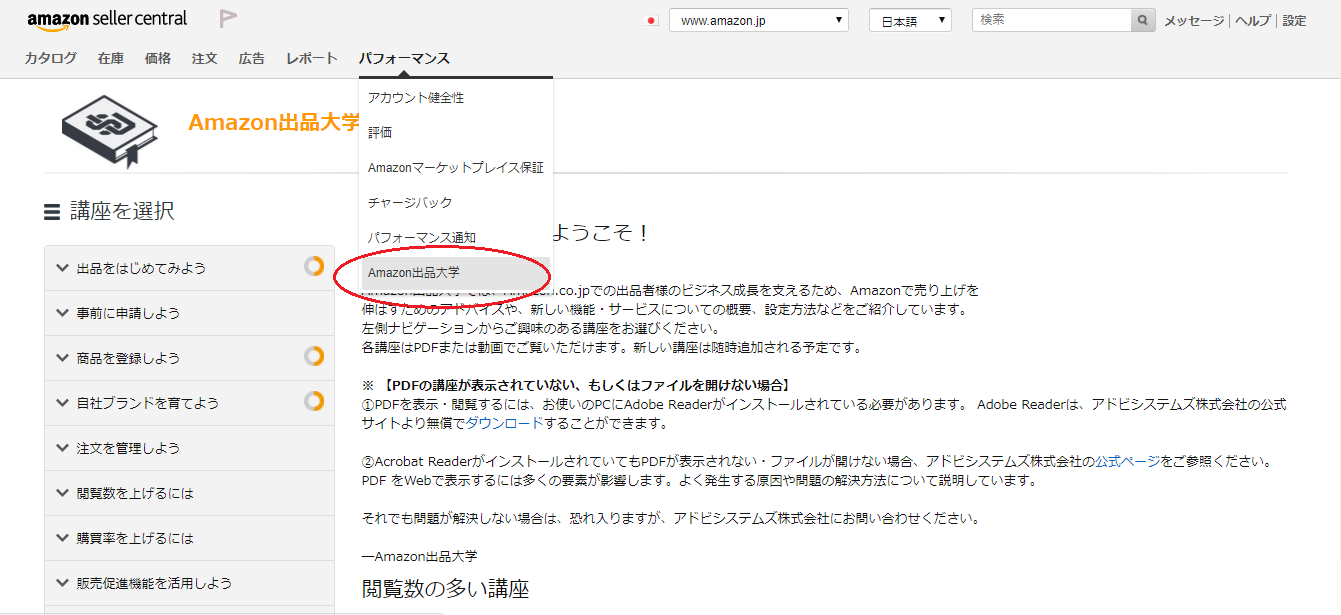Image resolution: width=1341 pixels, height=615 pixels.
Task: Select Amazonマーケットプレイス保証 menu entry
Action: click(455, 167)
